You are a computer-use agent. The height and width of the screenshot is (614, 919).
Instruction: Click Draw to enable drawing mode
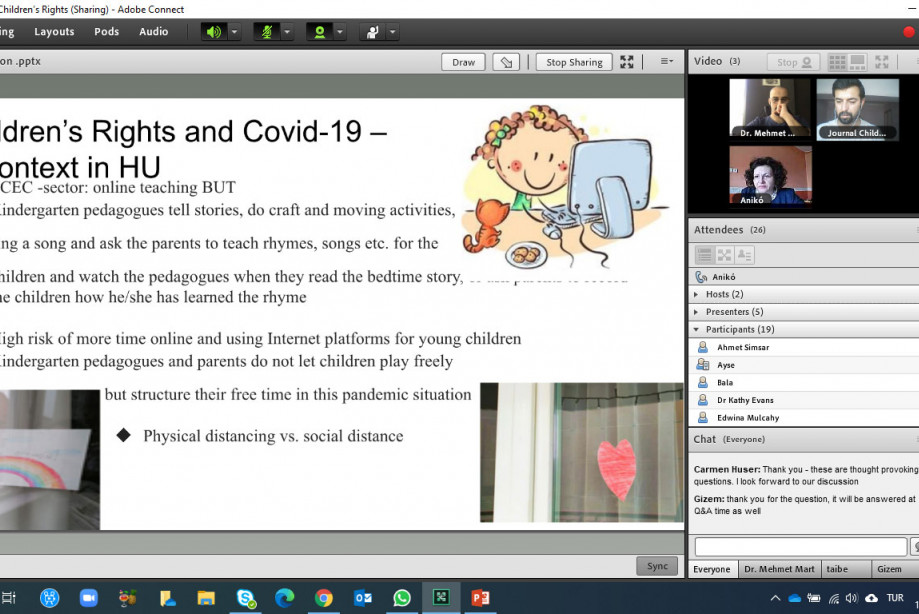pyautogui.click(x=462, y=61)
